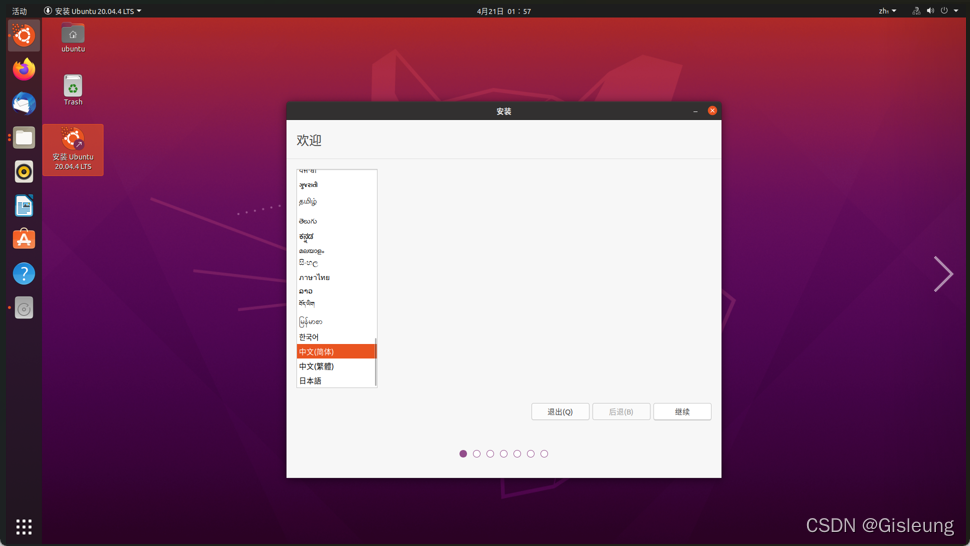Click the 后退(B) back button

click(621, 411)
